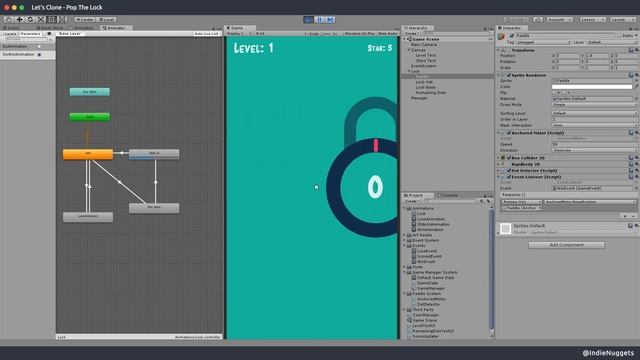The image size is (640, 360).
Task: Collapse the Canvas object in Hierarchy
Action: (409, 50)
